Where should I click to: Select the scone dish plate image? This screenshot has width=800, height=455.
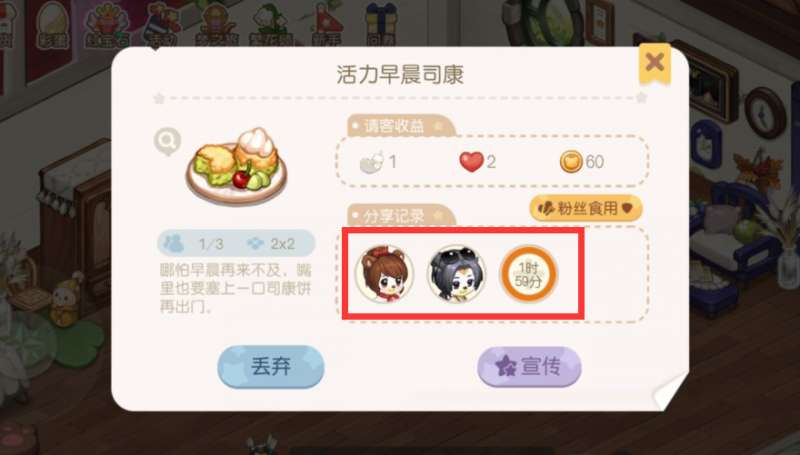(236, 165)
